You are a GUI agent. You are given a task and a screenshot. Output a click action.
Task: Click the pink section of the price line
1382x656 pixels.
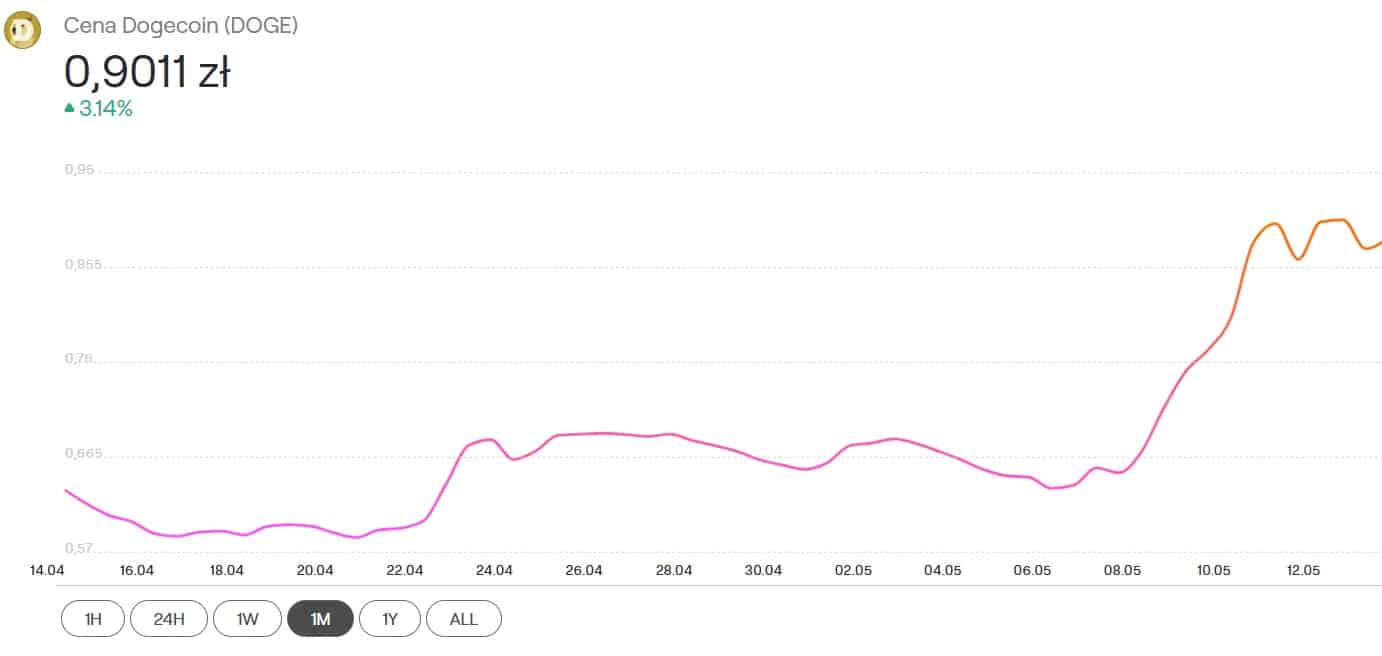tap(600, 433)
